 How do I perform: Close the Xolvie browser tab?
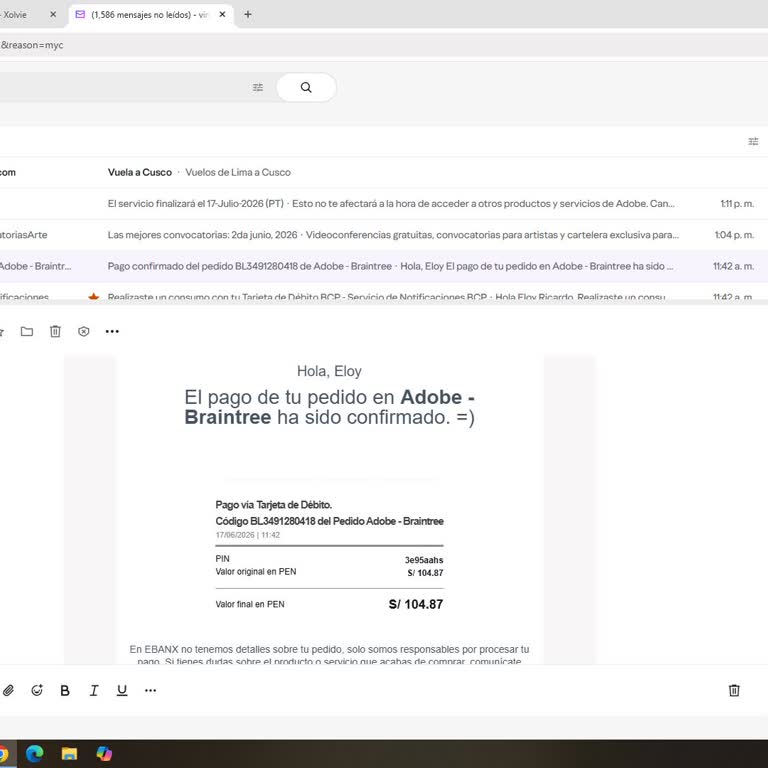(53, 14)
